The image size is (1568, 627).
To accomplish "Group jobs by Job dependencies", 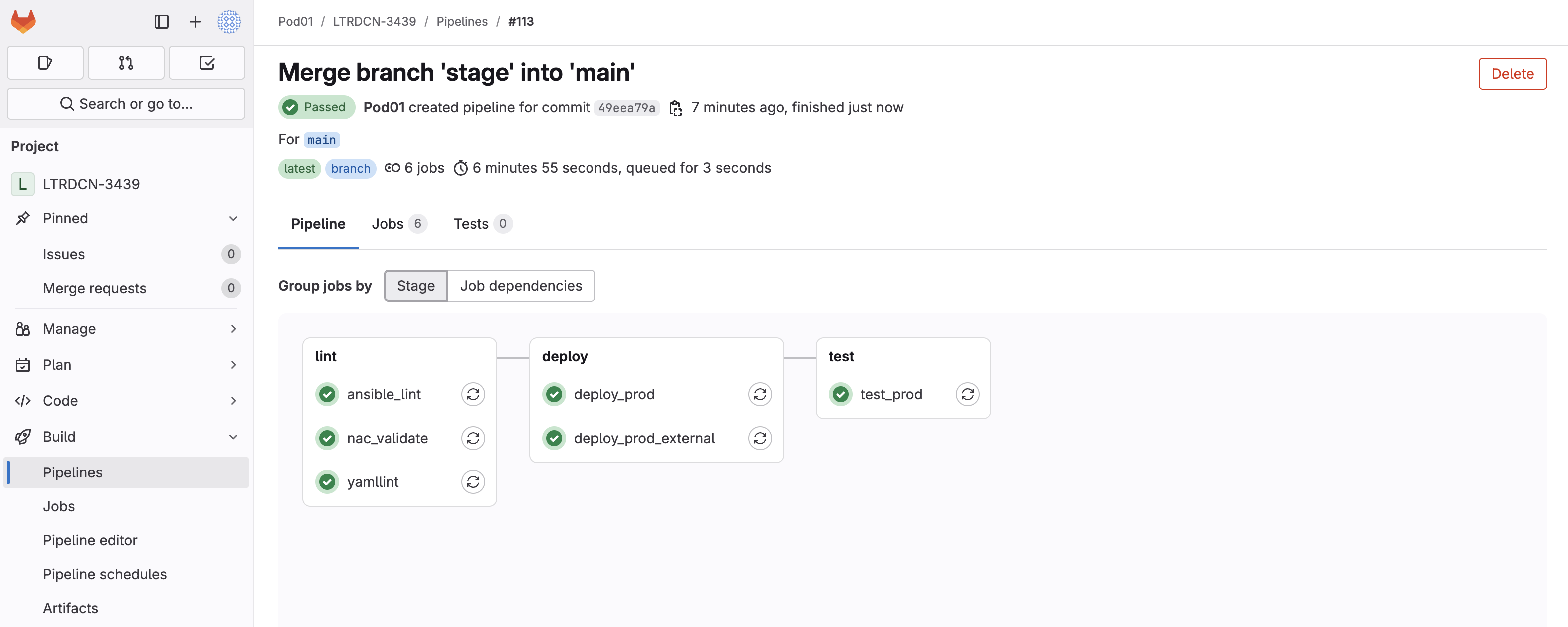I will [x=521, y=286].
